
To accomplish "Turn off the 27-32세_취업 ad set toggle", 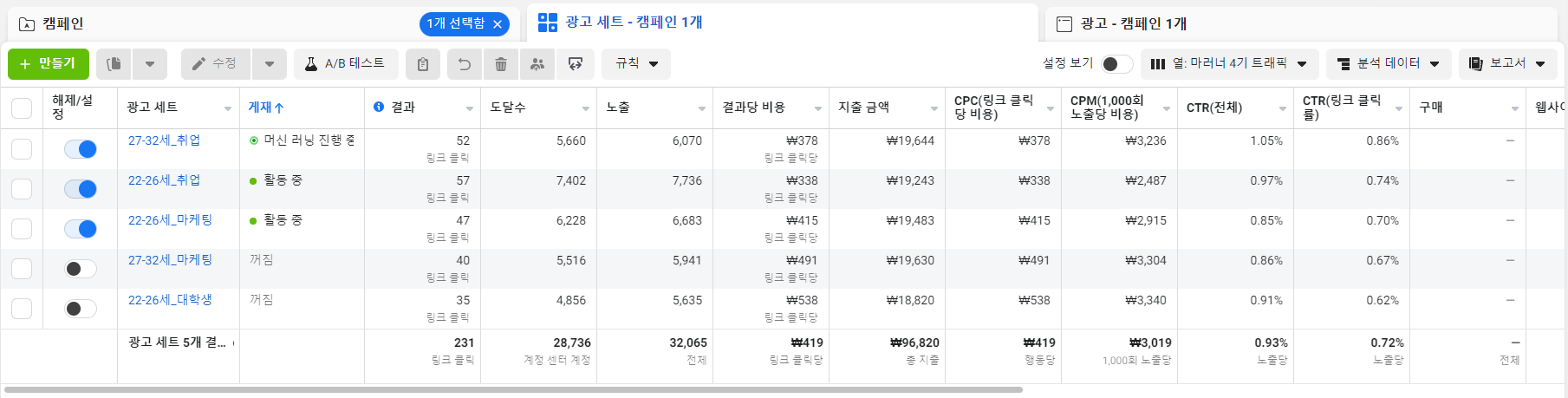I will point(81,149).
